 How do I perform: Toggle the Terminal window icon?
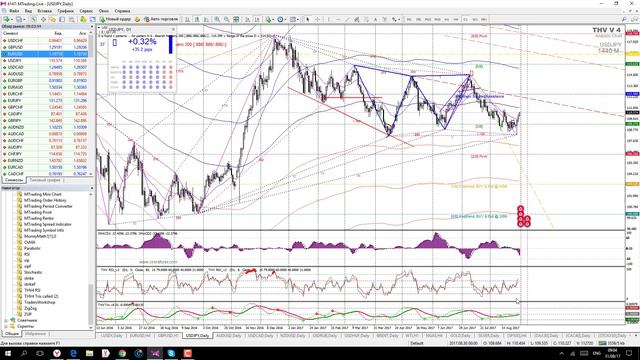62,19
